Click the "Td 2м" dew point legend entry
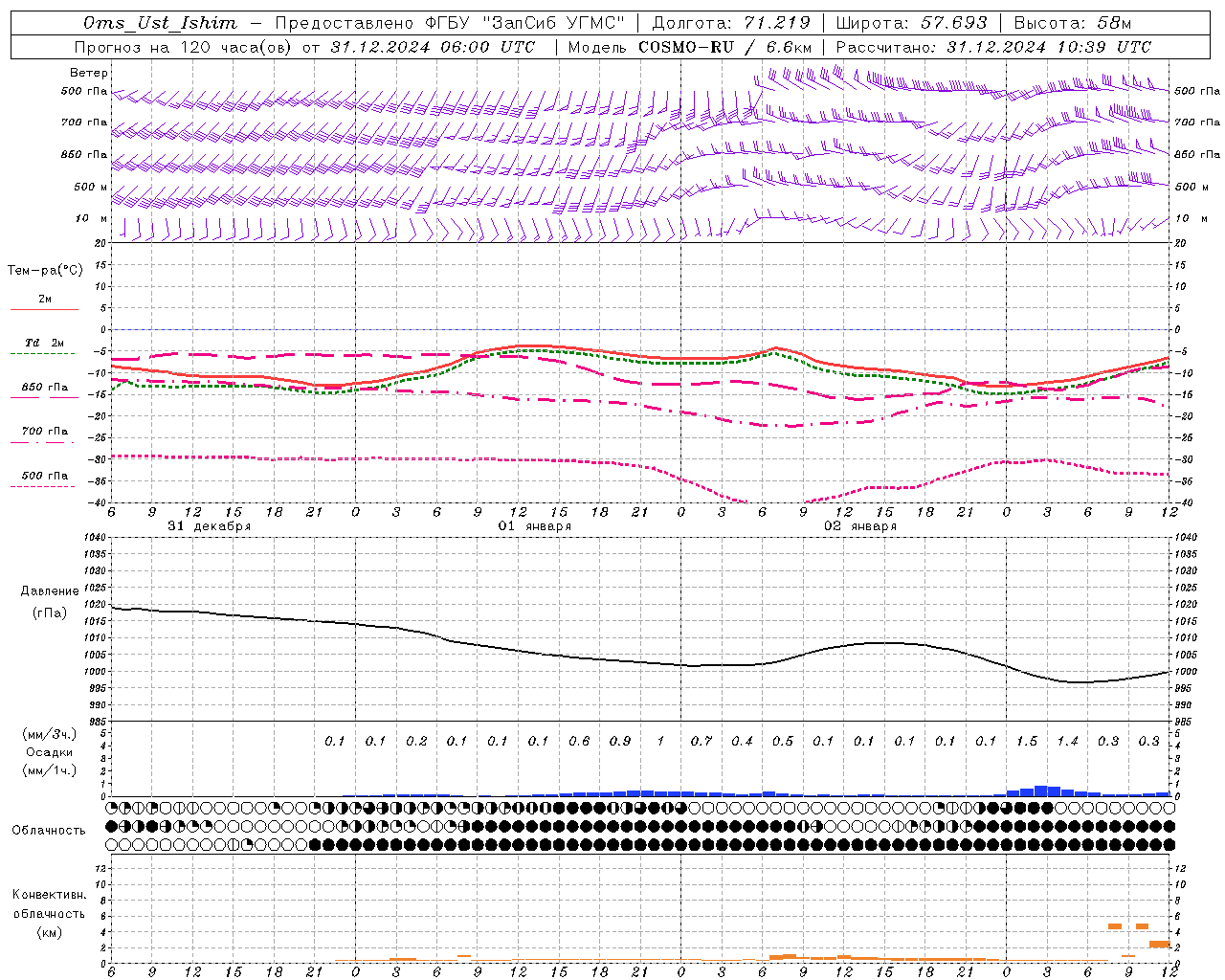Image resolution: width=1225 pixels, height=980 pixels. pos(45,343)
